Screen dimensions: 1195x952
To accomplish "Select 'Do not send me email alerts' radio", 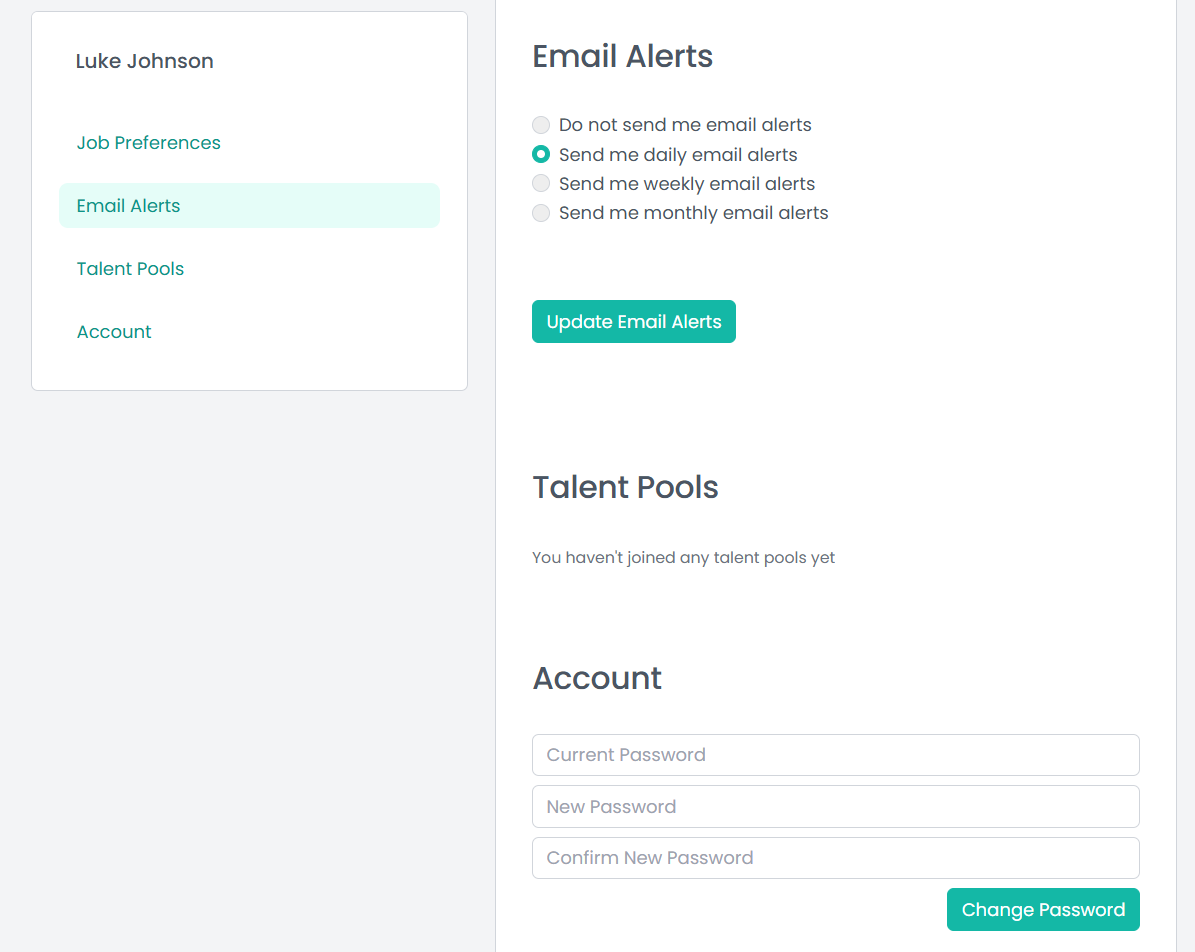I will [541, 125].
